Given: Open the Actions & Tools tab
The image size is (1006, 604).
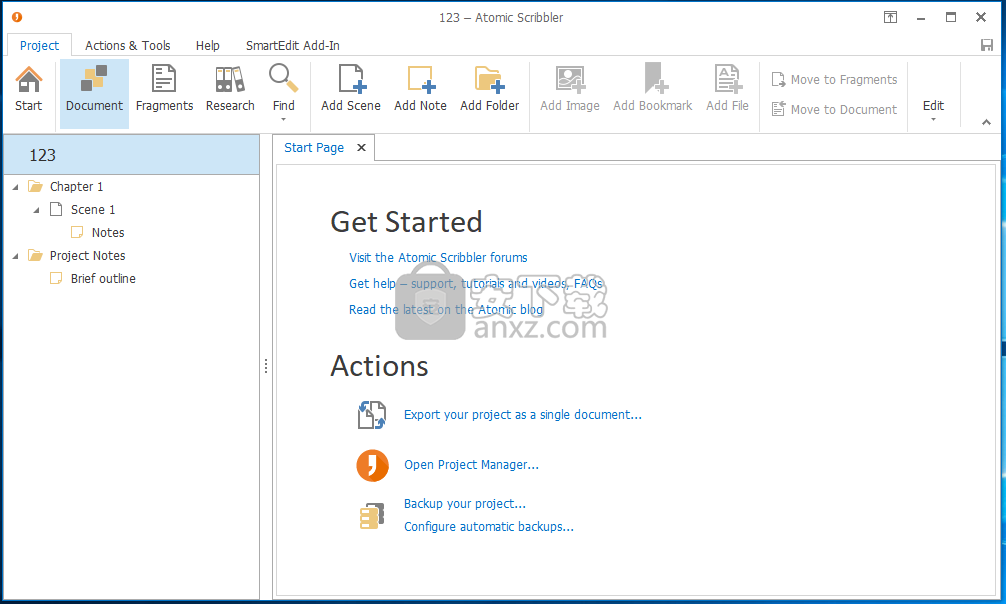Looking at the screenshot, I should pos(128,46).
